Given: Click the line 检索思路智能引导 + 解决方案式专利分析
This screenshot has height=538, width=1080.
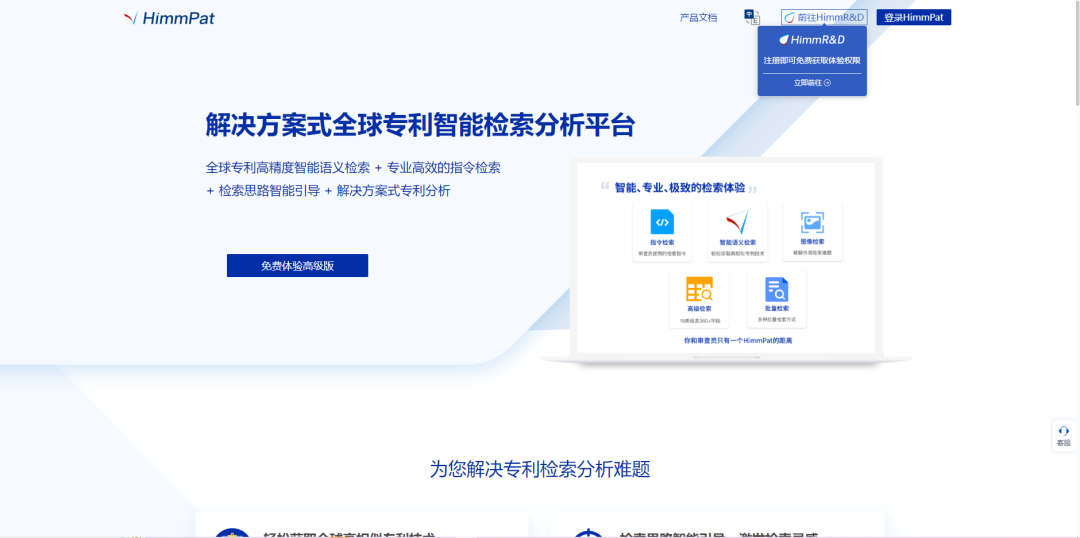Looking at the screenshot, I should pyautogui.click(x=334, y=191).
